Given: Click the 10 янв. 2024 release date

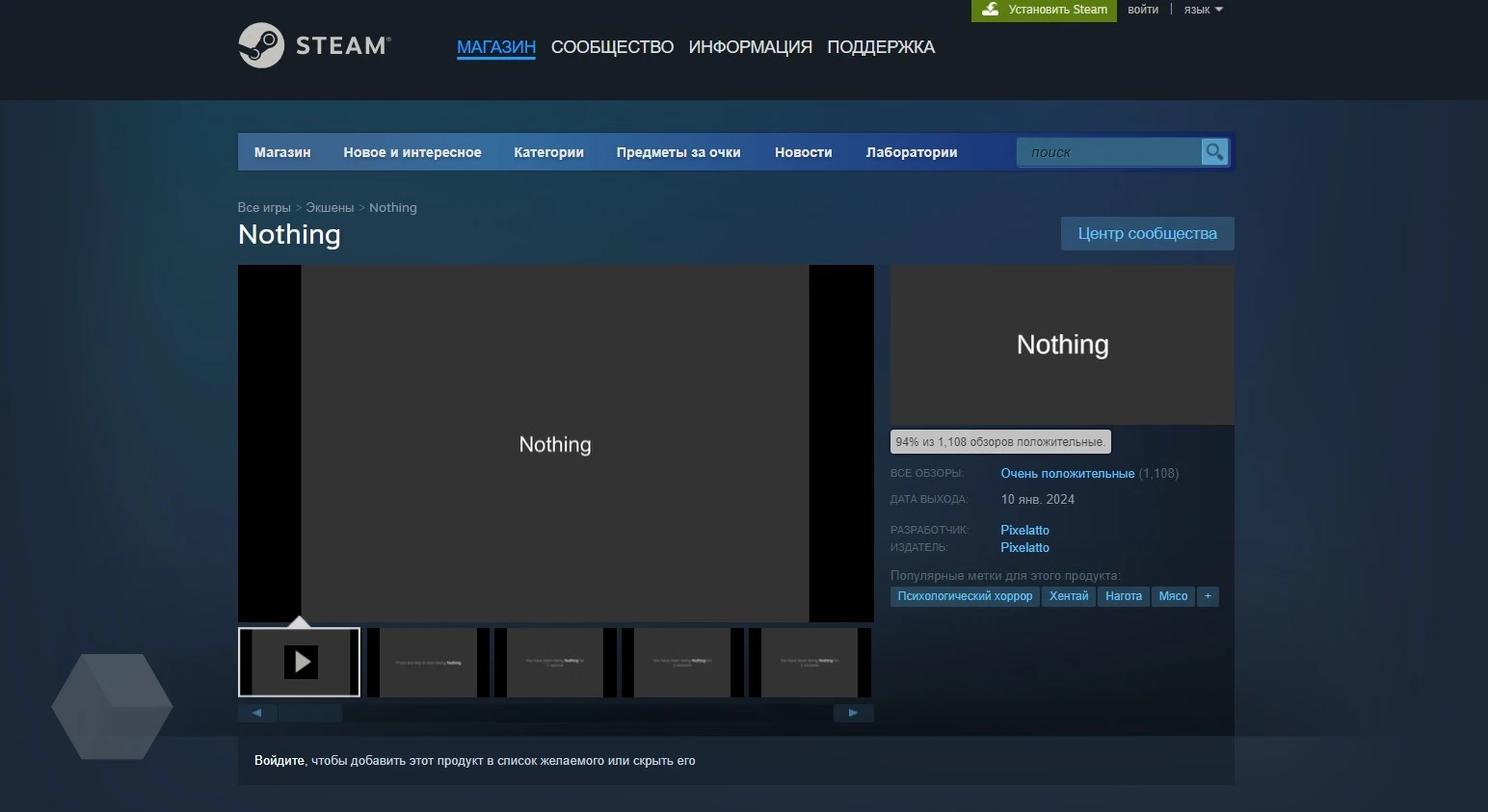Looking at the screenshot, I should (x=1037, y=499).
